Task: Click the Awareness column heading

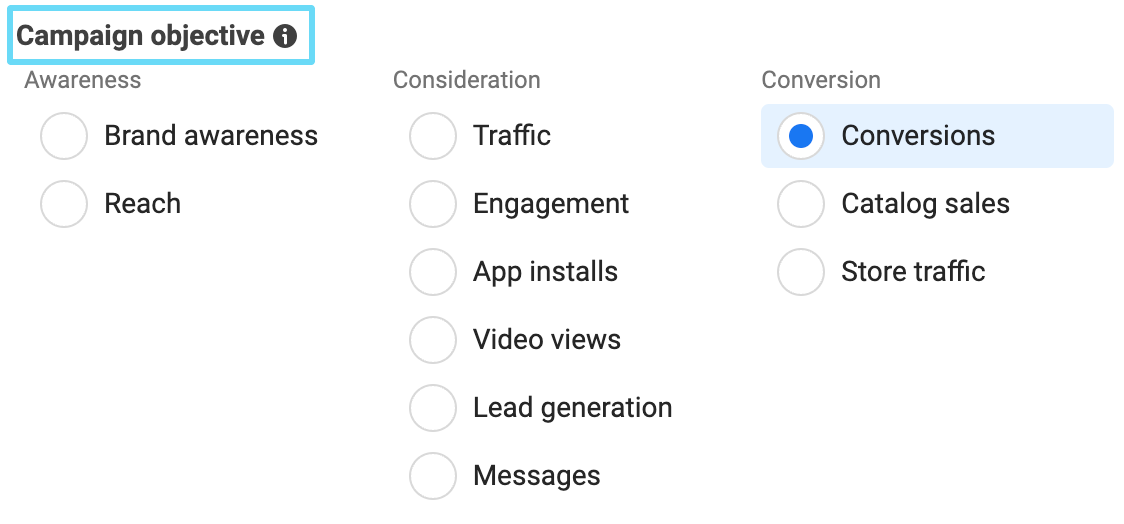Action: point(83,80)
